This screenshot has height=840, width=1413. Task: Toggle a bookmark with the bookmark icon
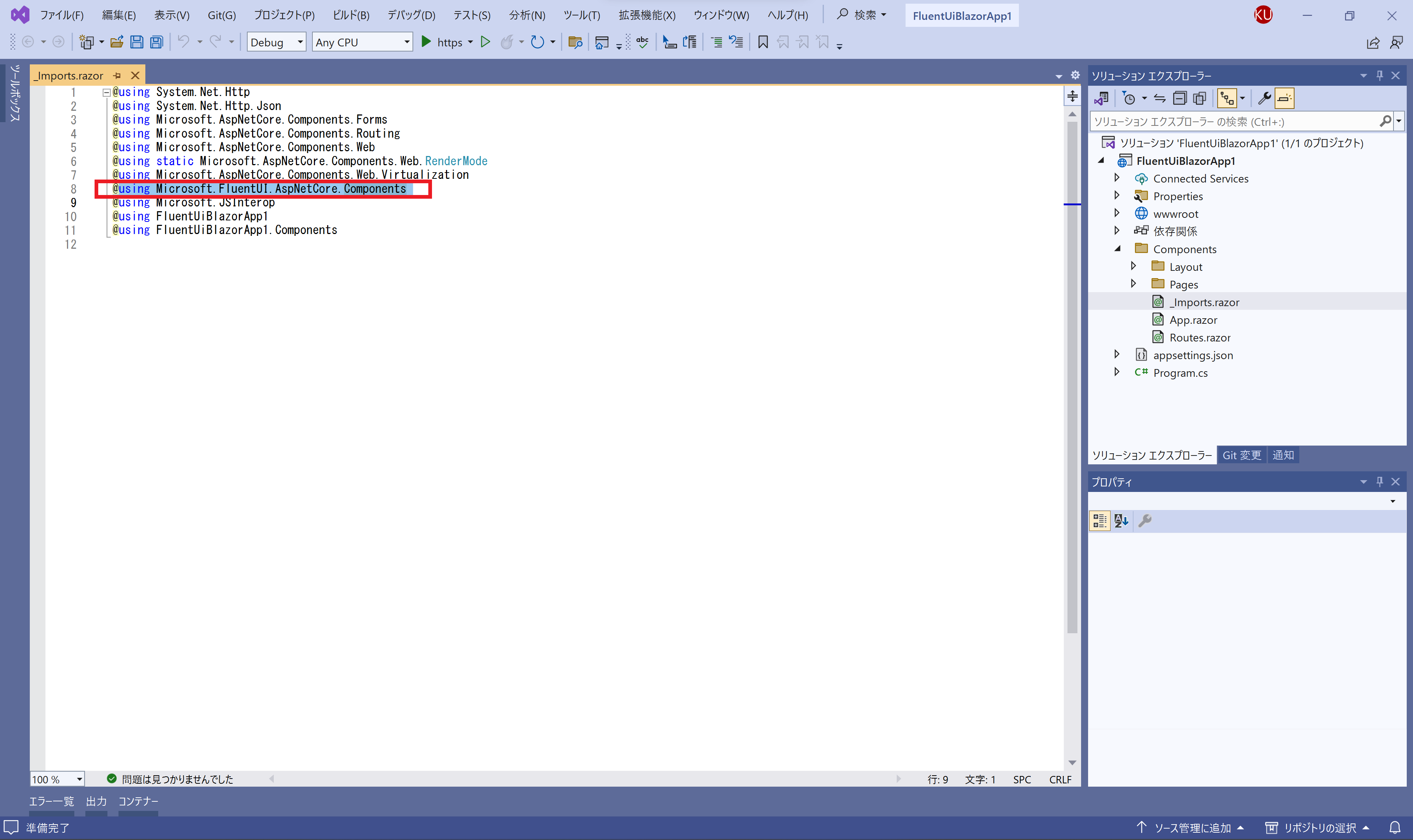[763, 42]
